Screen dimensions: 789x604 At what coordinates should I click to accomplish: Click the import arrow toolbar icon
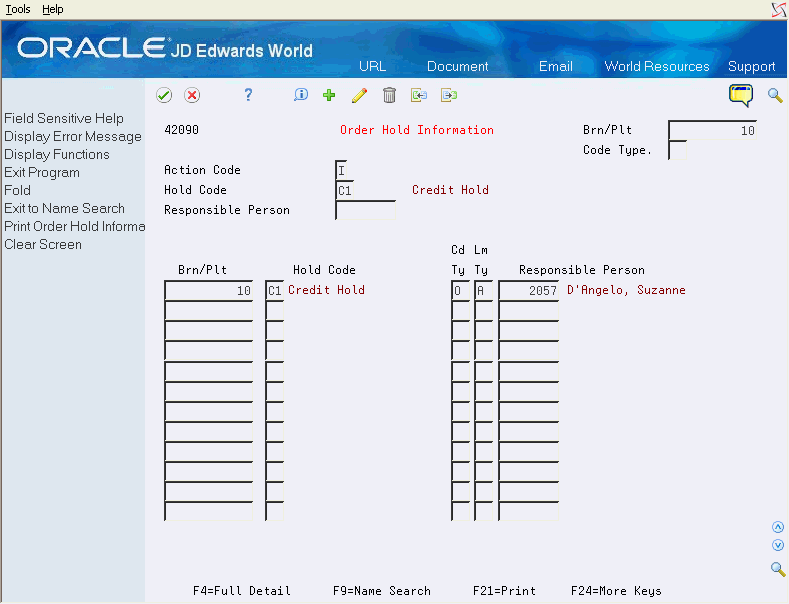point(419,95)
